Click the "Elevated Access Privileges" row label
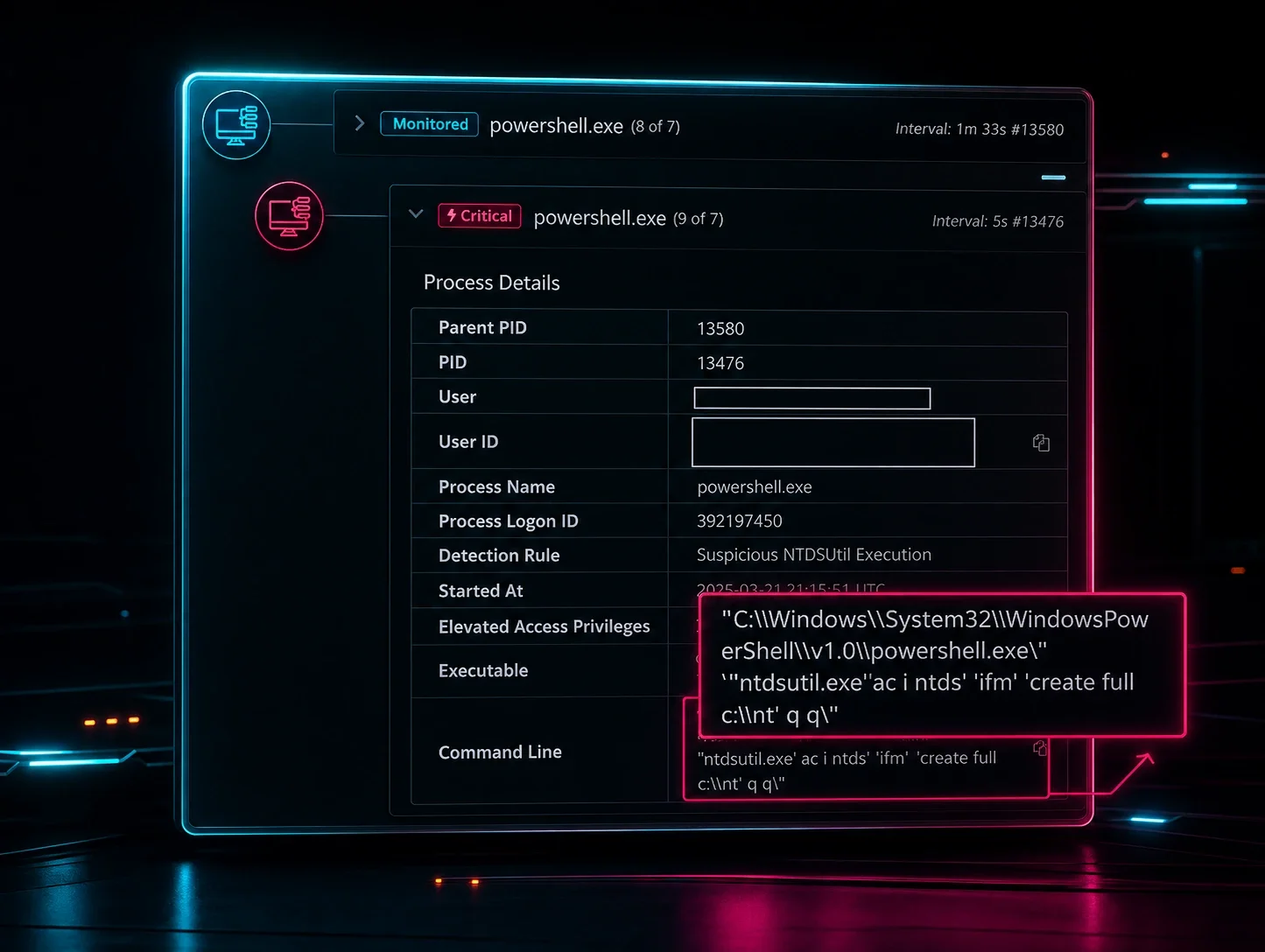 point(545,626)
